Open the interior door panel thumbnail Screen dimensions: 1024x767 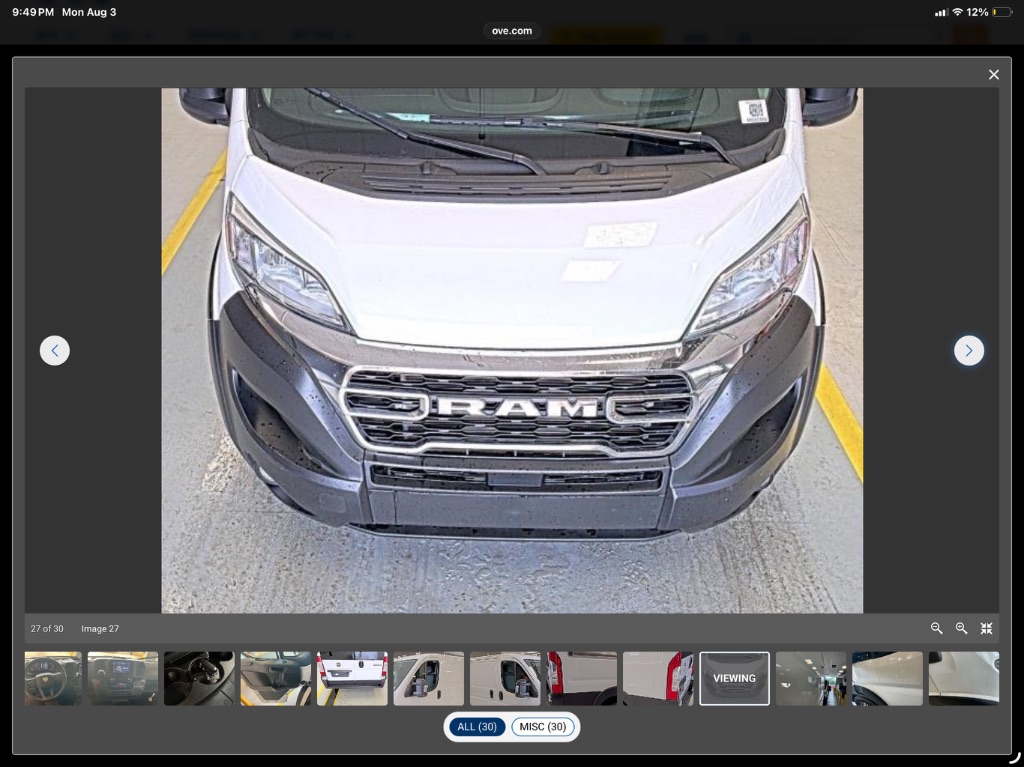click(x=276, y=678)
